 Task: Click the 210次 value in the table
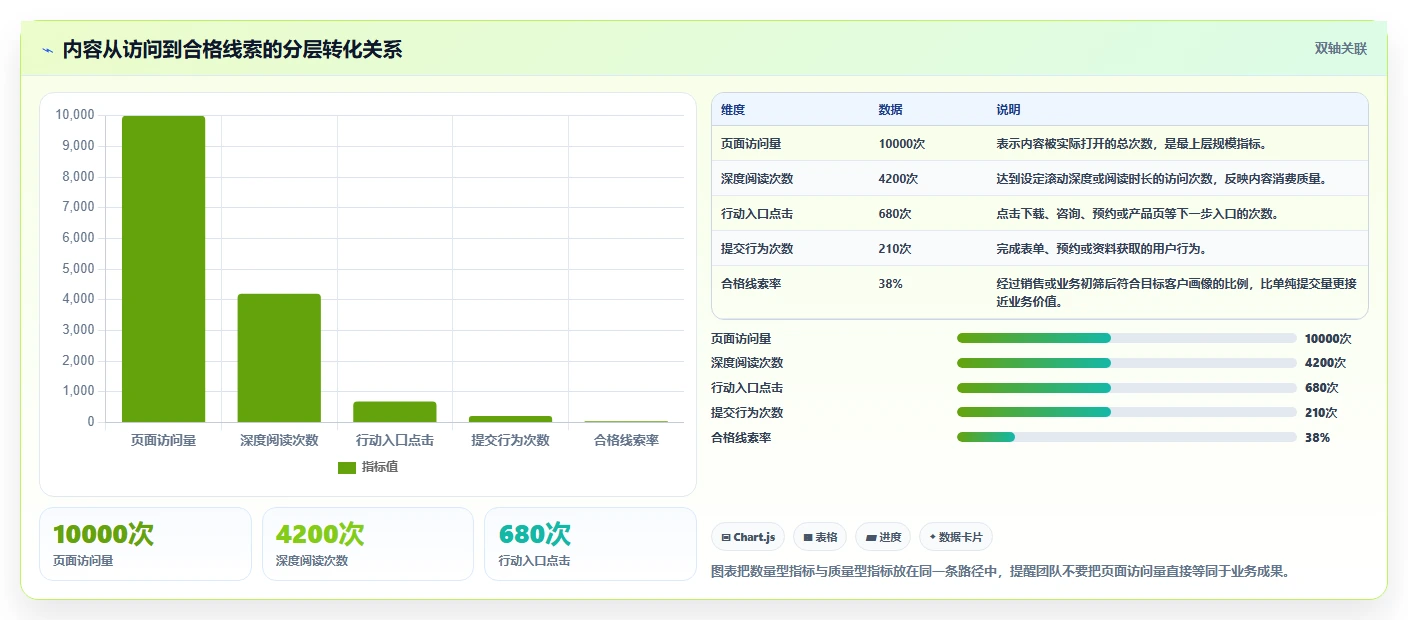895,248
